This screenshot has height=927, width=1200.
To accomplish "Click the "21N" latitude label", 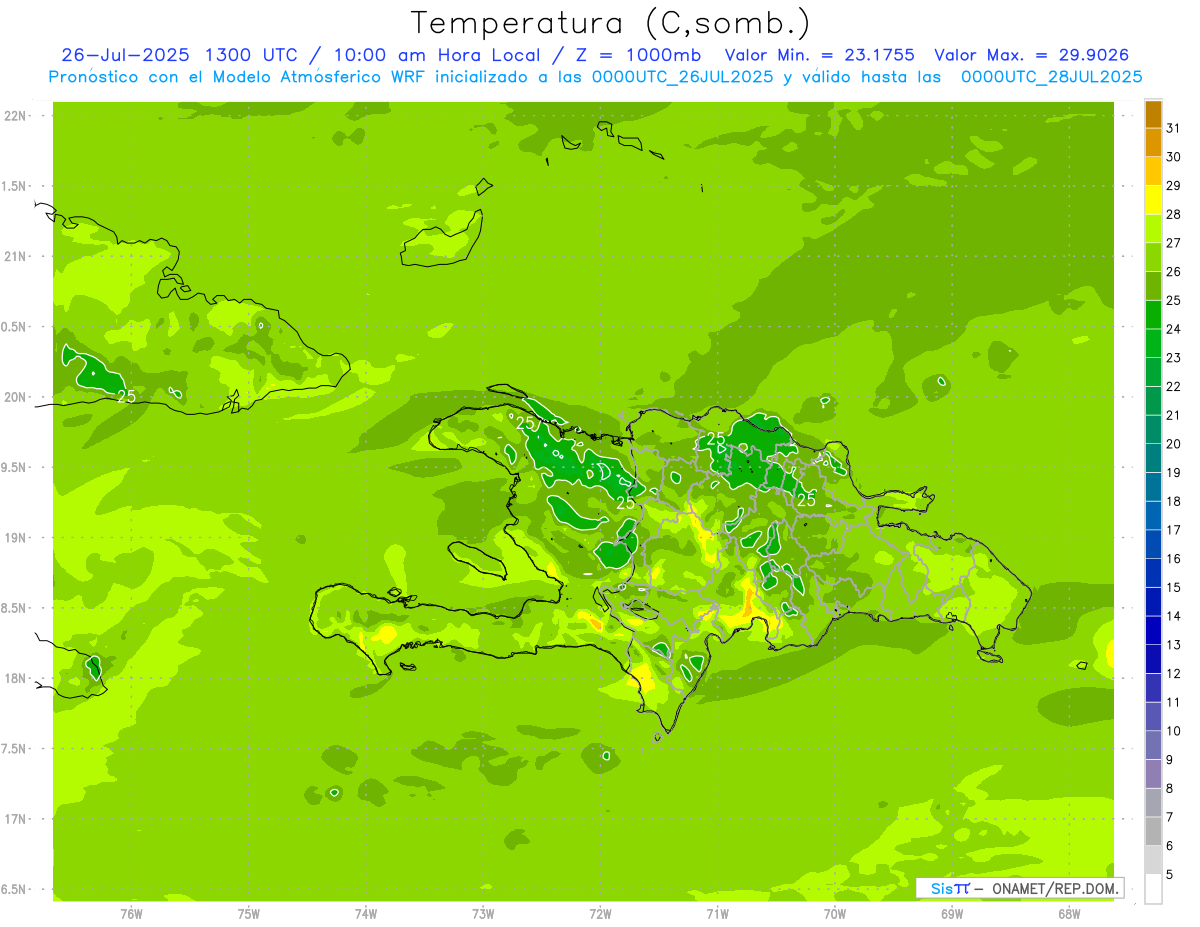I will (x=15, y=257).
